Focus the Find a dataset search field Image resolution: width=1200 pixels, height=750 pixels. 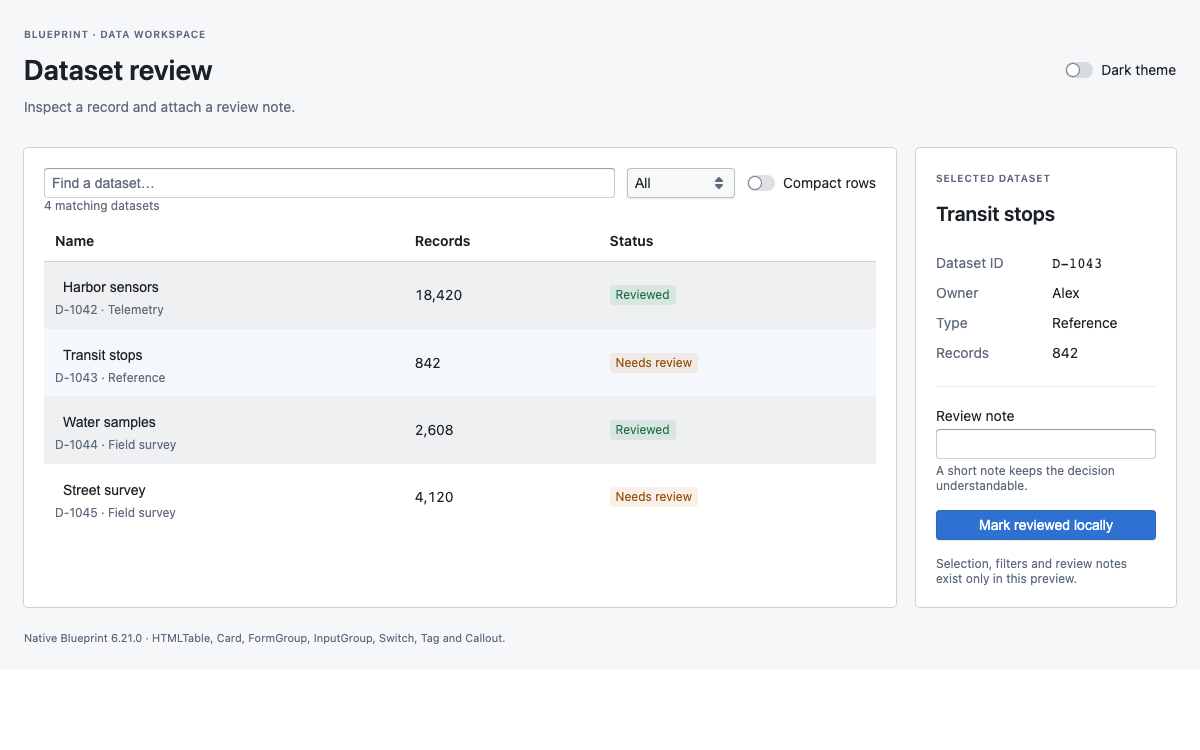coord(329,183)
